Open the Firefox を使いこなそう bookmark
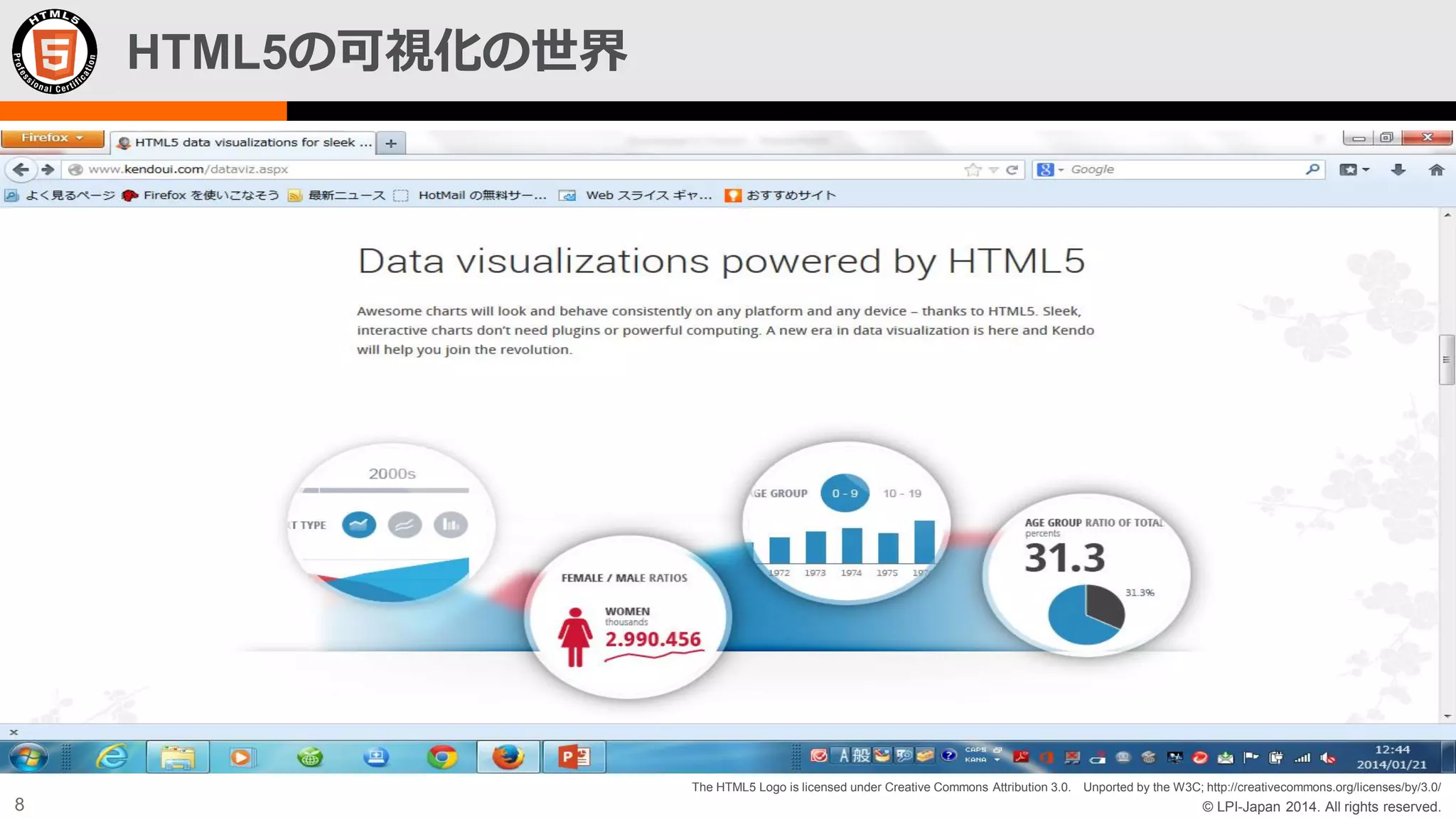The width and height of the screenshot is (1456, 819). (x=200, y=196)
